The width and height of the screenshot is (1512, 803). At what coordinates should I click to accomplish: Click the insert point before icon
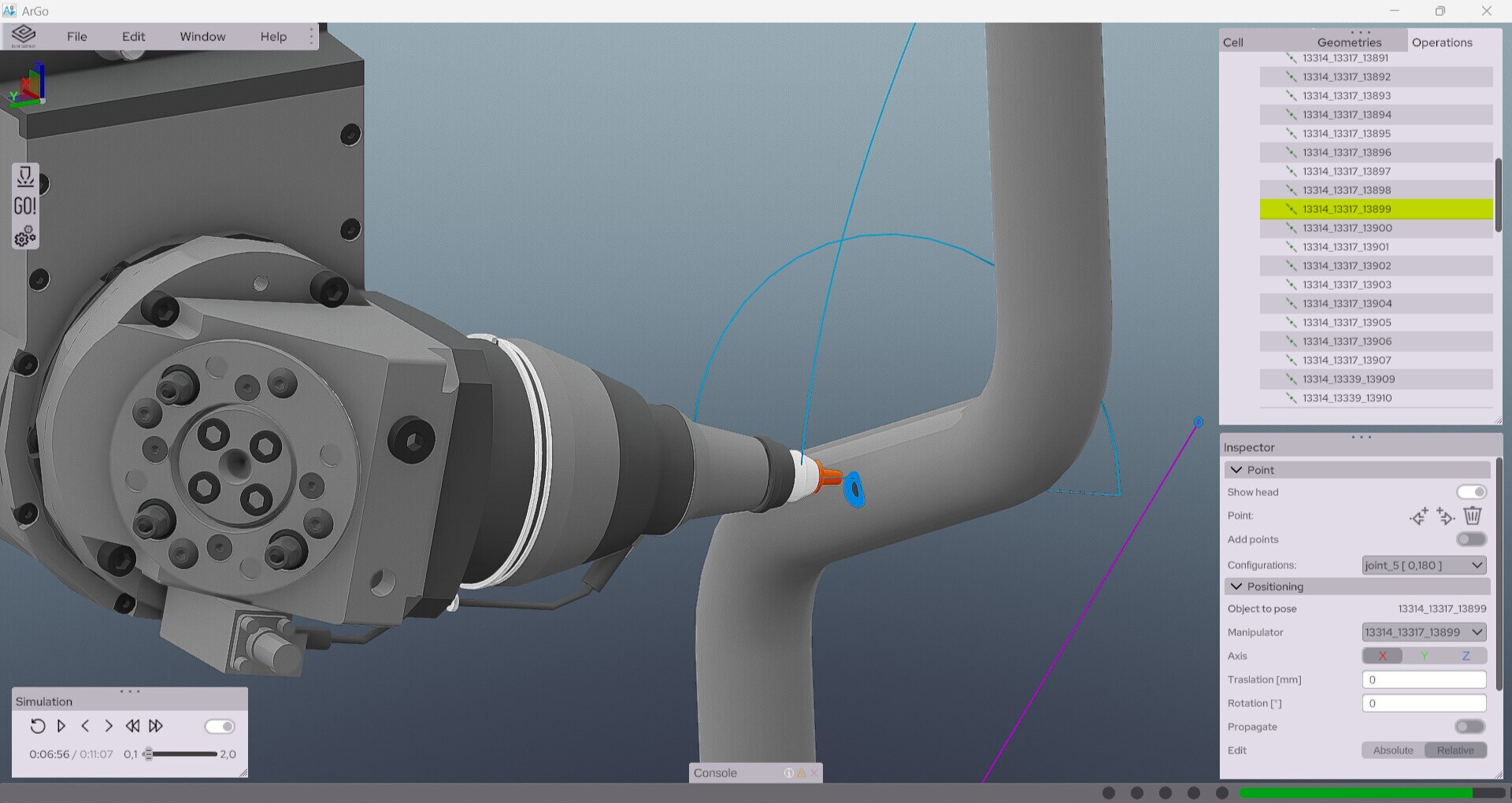tap(1418, 516)
